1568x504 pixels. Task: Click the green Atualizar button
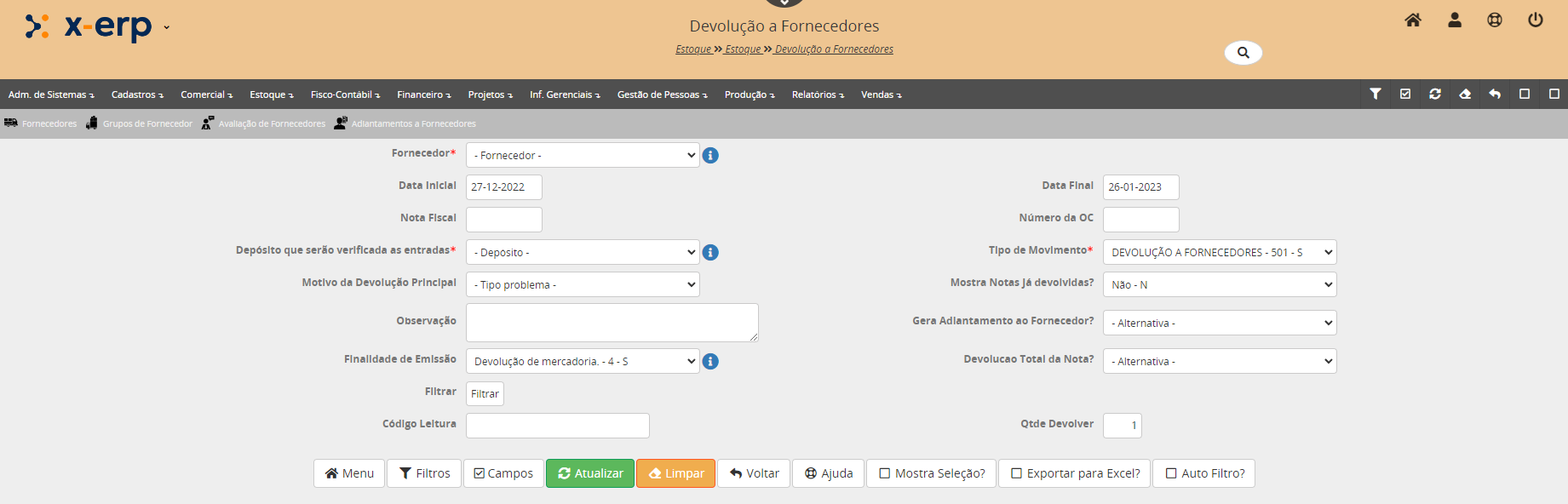pyautogui.click(x=590, y=474)
